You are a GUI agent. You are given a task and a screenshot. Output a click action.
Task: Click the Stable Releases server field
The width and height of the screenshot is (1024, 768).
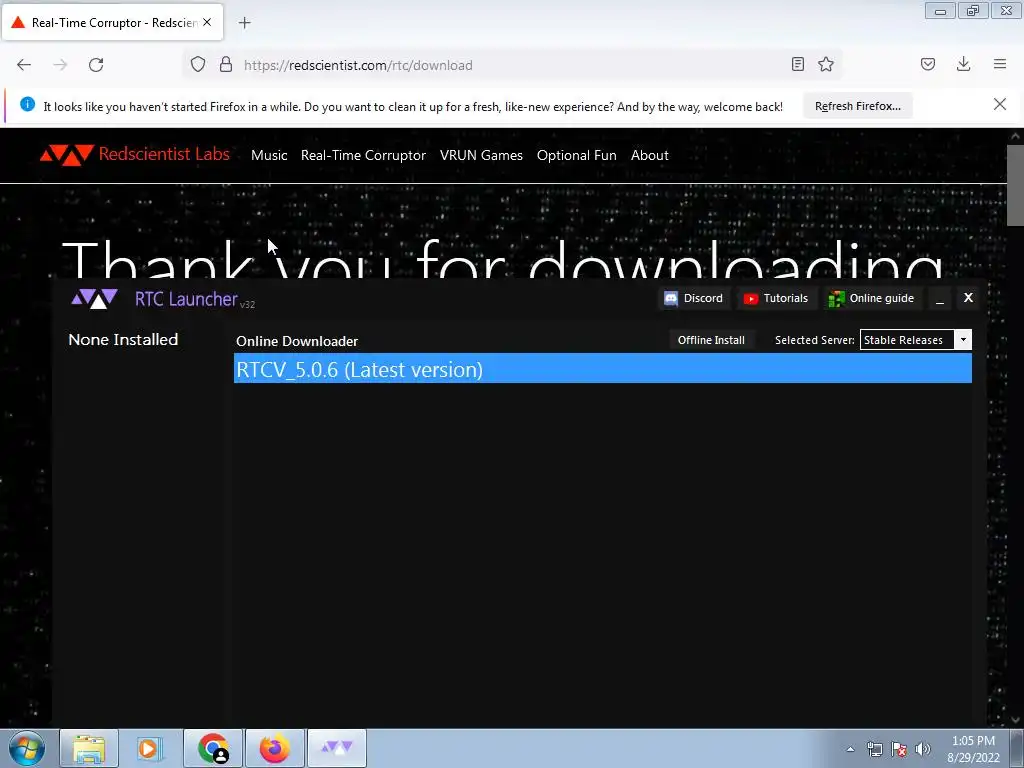click(907, 340)
